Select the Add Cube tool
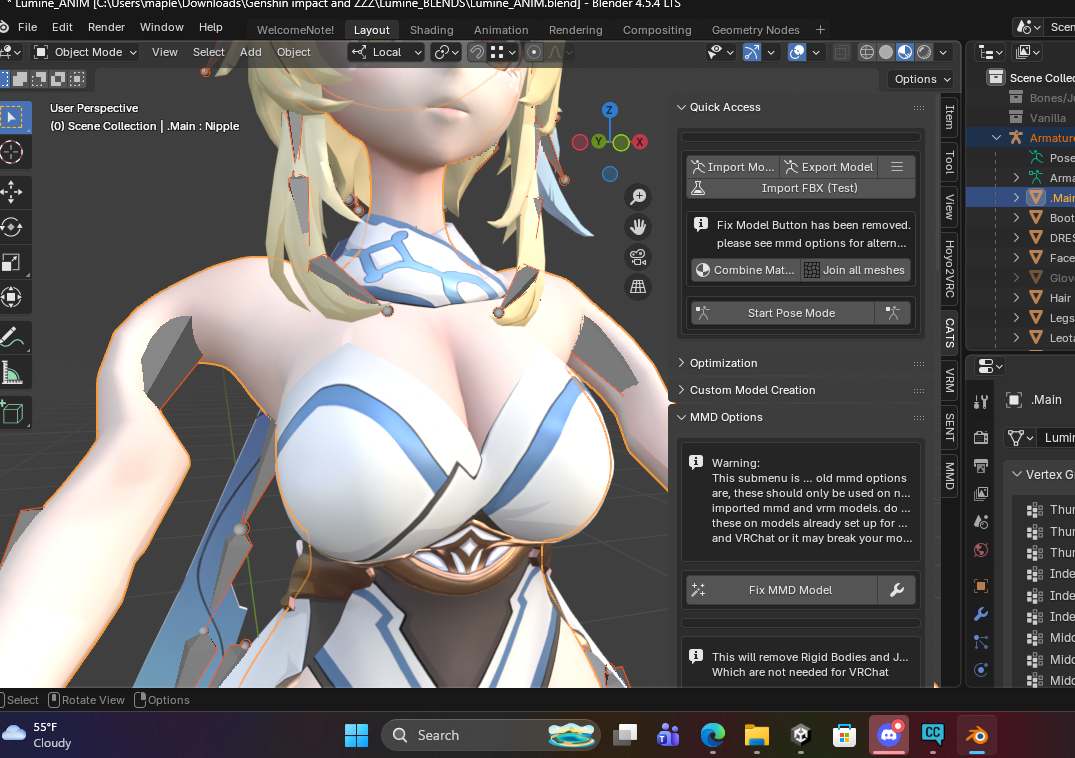Image resolution: width=1075 pixels, height=758 pixels. pos(13,413)
